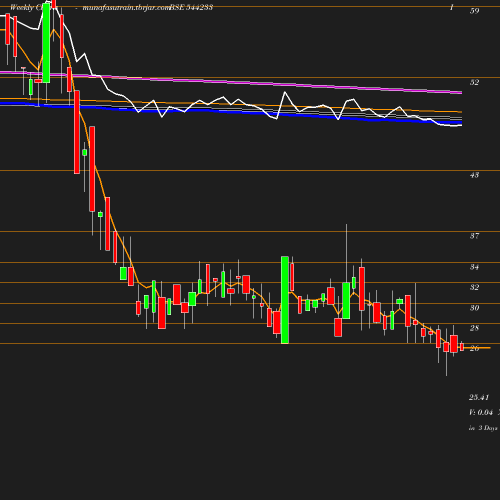The image size is (500, 500).
Task: Click the 32 price axis label
Action: [474, 287]
